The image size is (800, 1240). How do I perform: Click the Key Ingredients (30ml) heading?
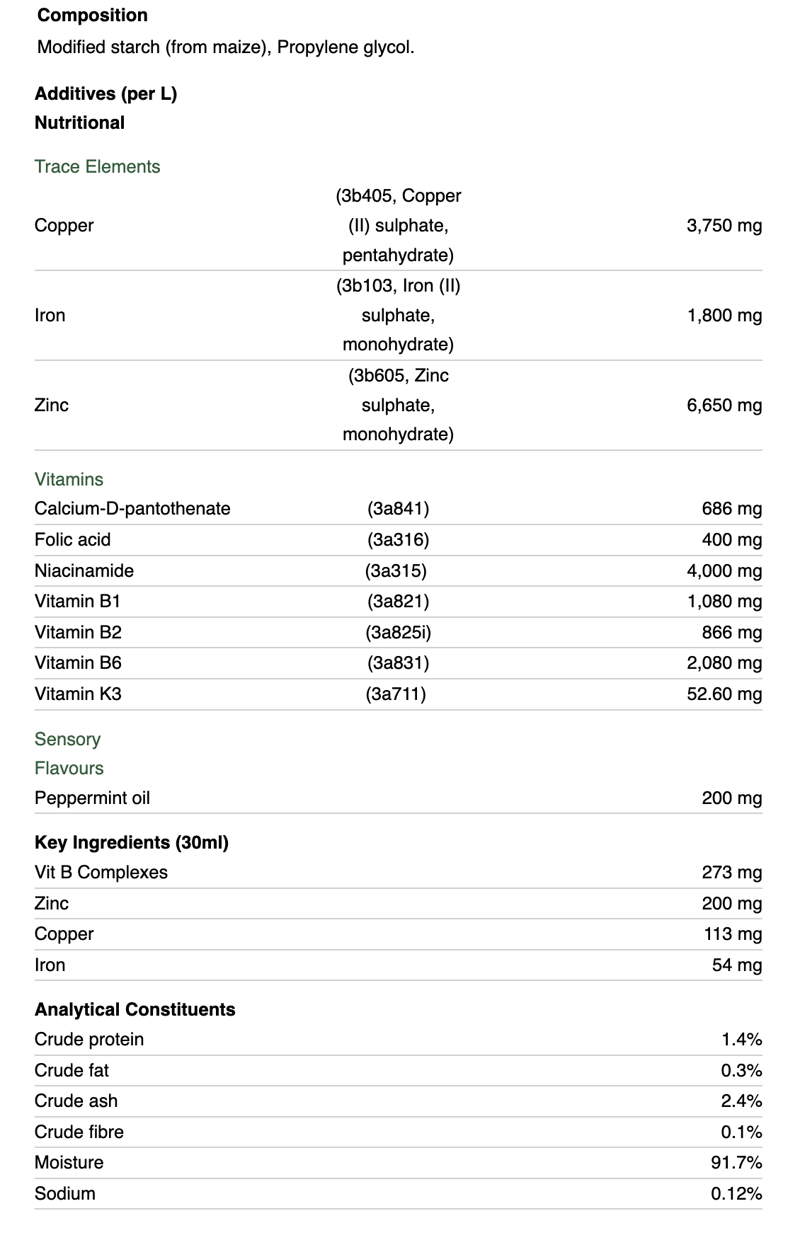click(x=131, y=843)
